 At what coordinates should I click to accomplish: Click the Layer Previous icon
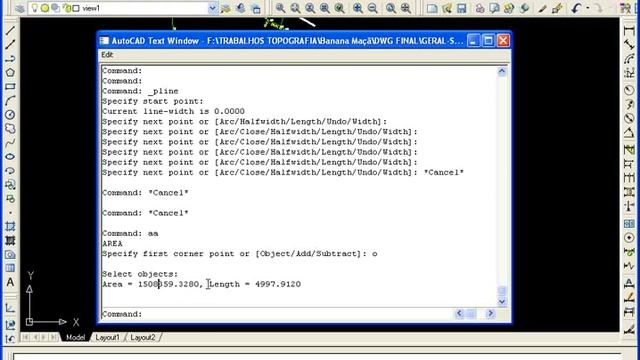240,8
